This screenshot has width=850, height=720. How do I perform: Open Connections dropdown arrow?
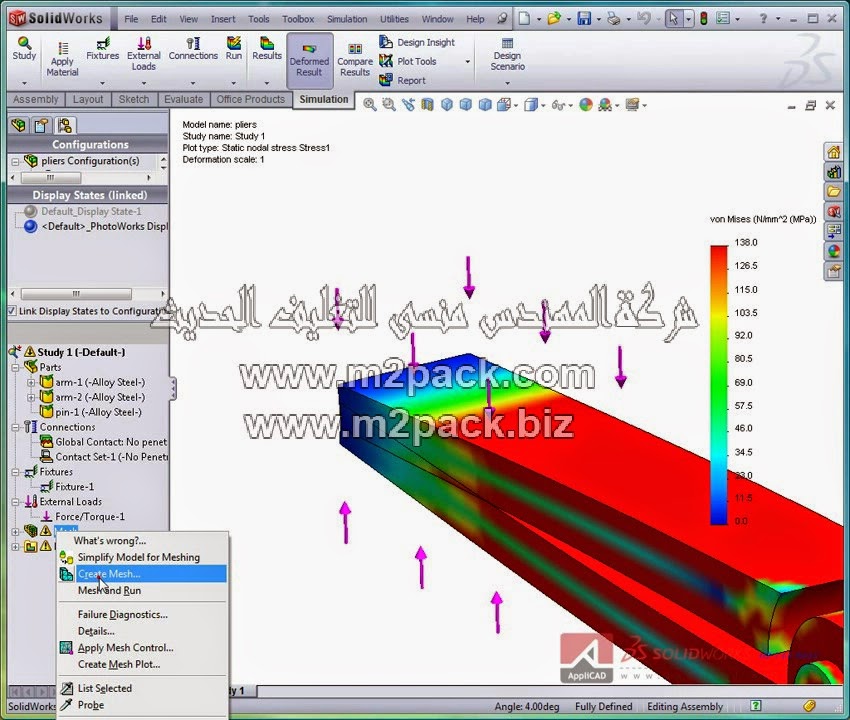click(x=193, y=83)
